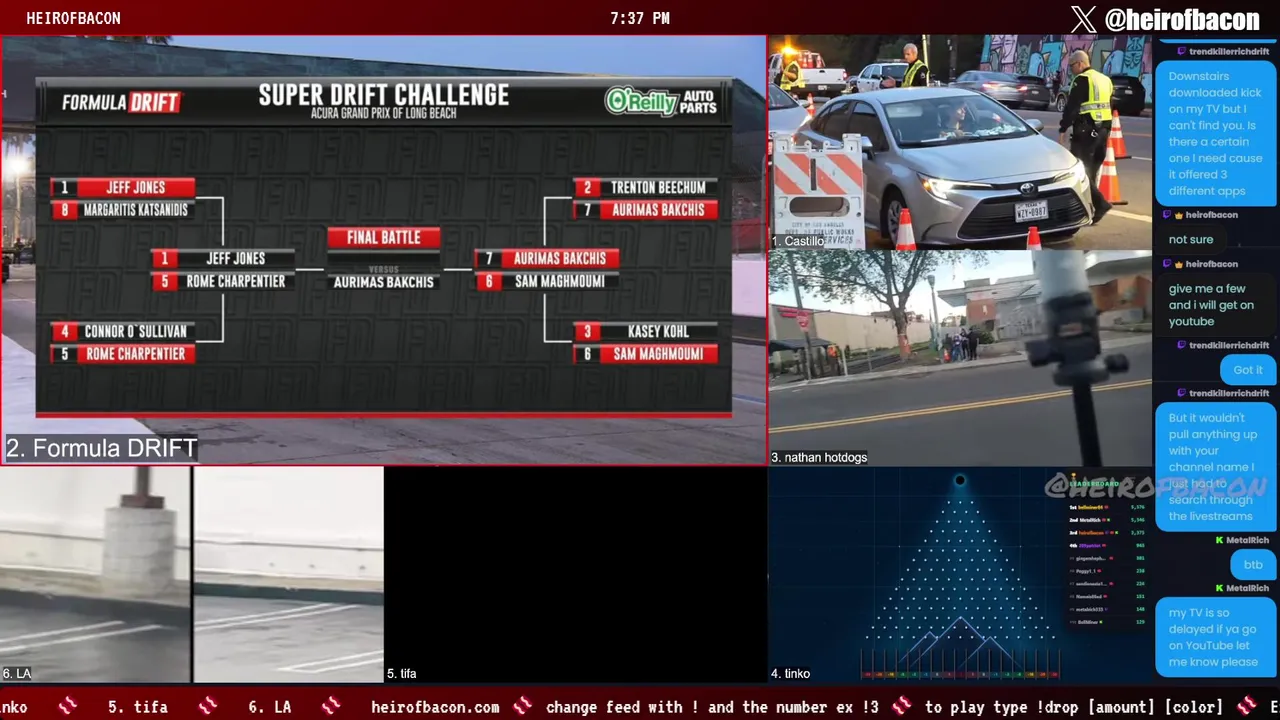The height and width of the screenshot is (720, 1280).
Task: Click MetalRich username above 'btb'
Action: tap(1247, 540)
